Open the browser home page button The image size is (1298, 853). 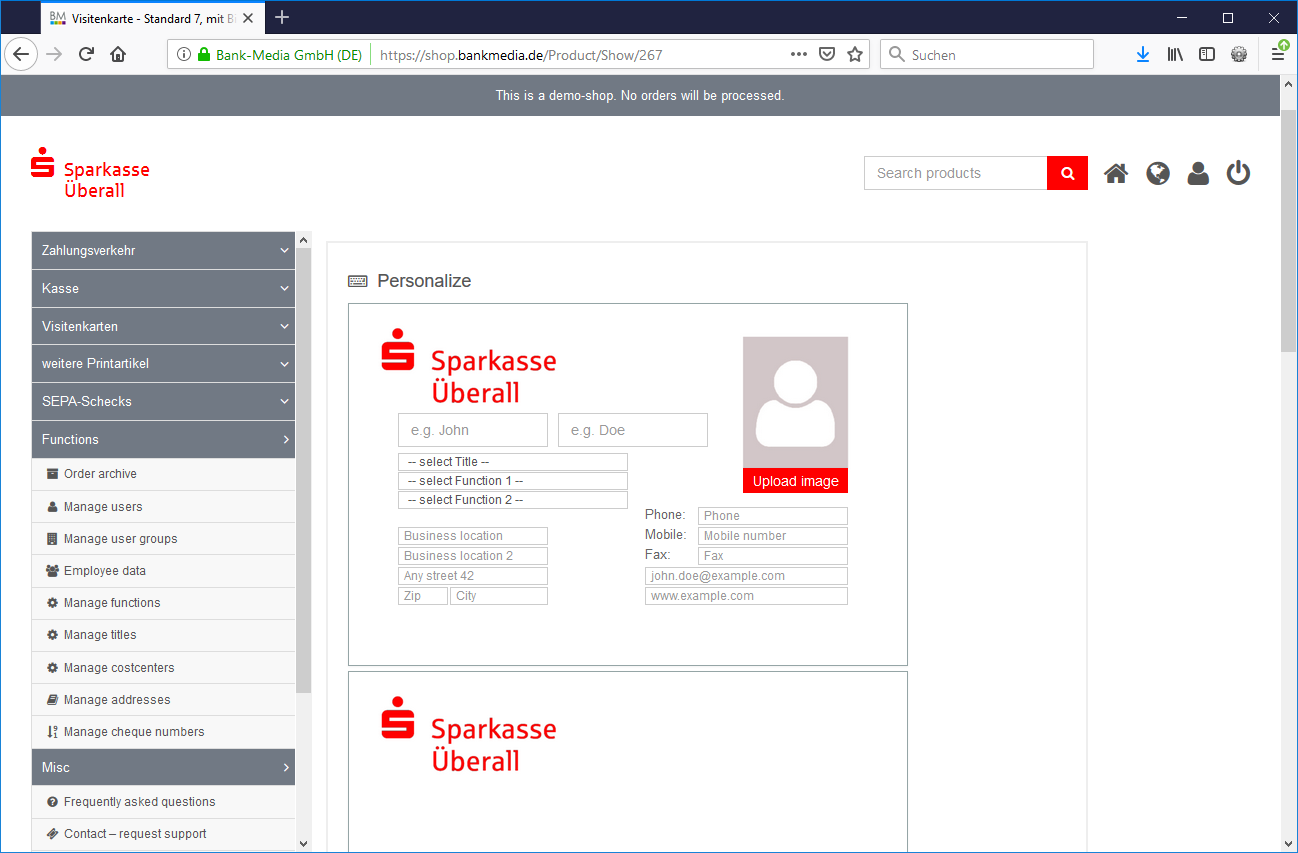pyautogui.click(x=118, y=55)
